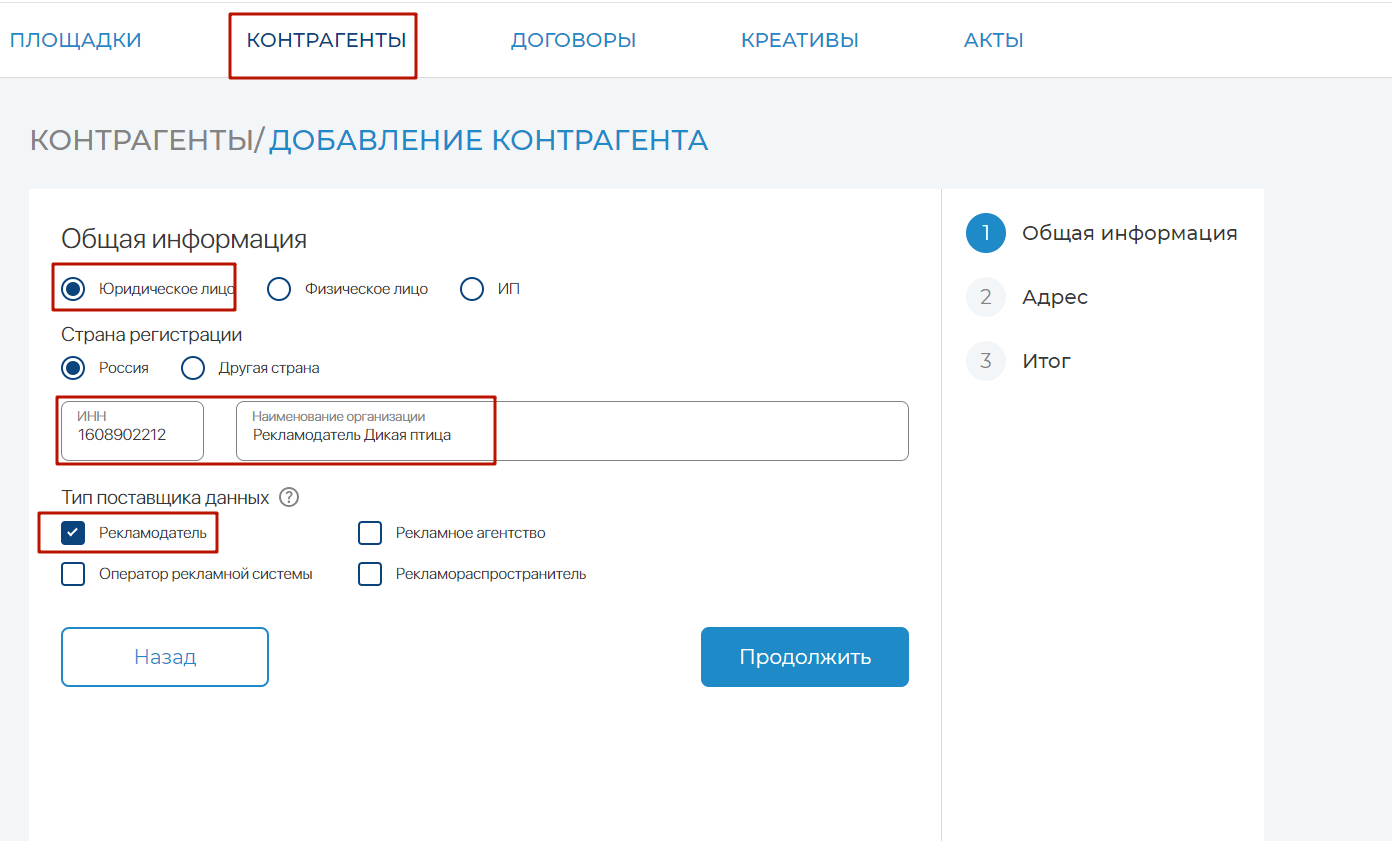Select the Физическое лицо radio button
This screenshot has width=1392, height=841.
[x=279, y=289]
